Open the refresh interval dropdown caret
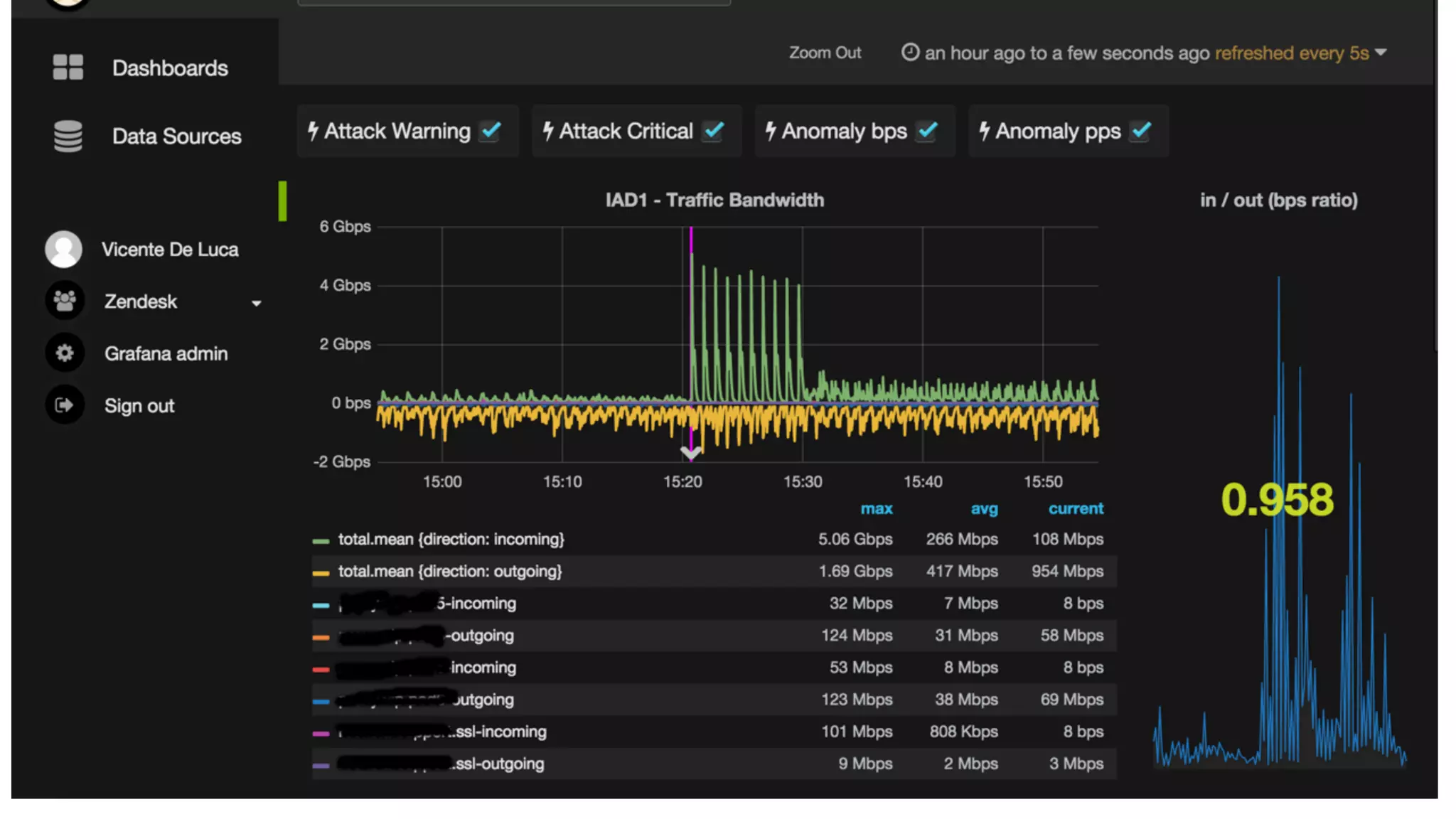This screenshot has width=1456, height=819. tap(1381, 53)
